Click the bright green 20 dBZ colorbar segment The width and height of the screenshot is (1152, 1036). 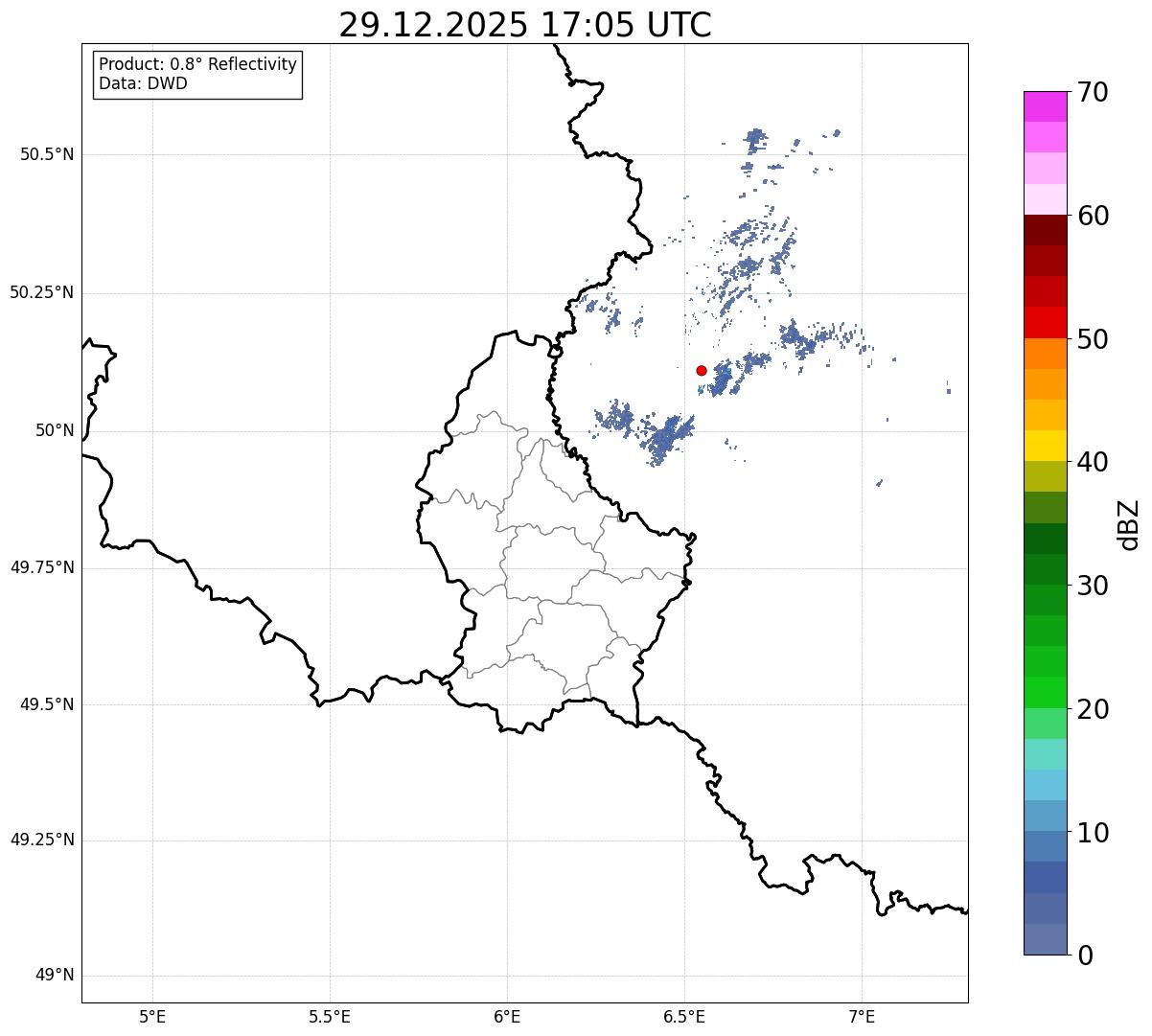click(x=1046, y=693)
